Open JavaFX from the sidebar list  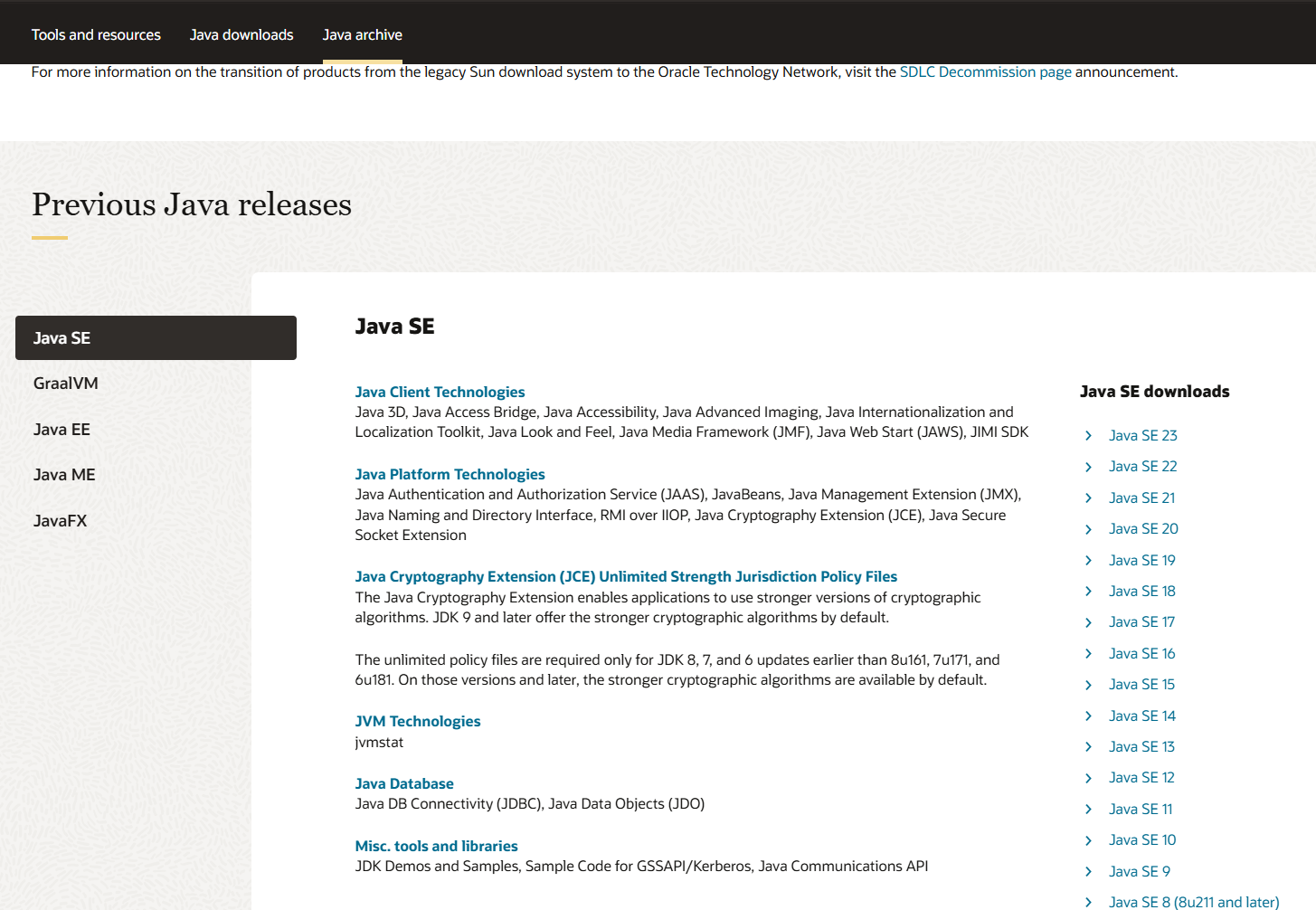[60, 520]
